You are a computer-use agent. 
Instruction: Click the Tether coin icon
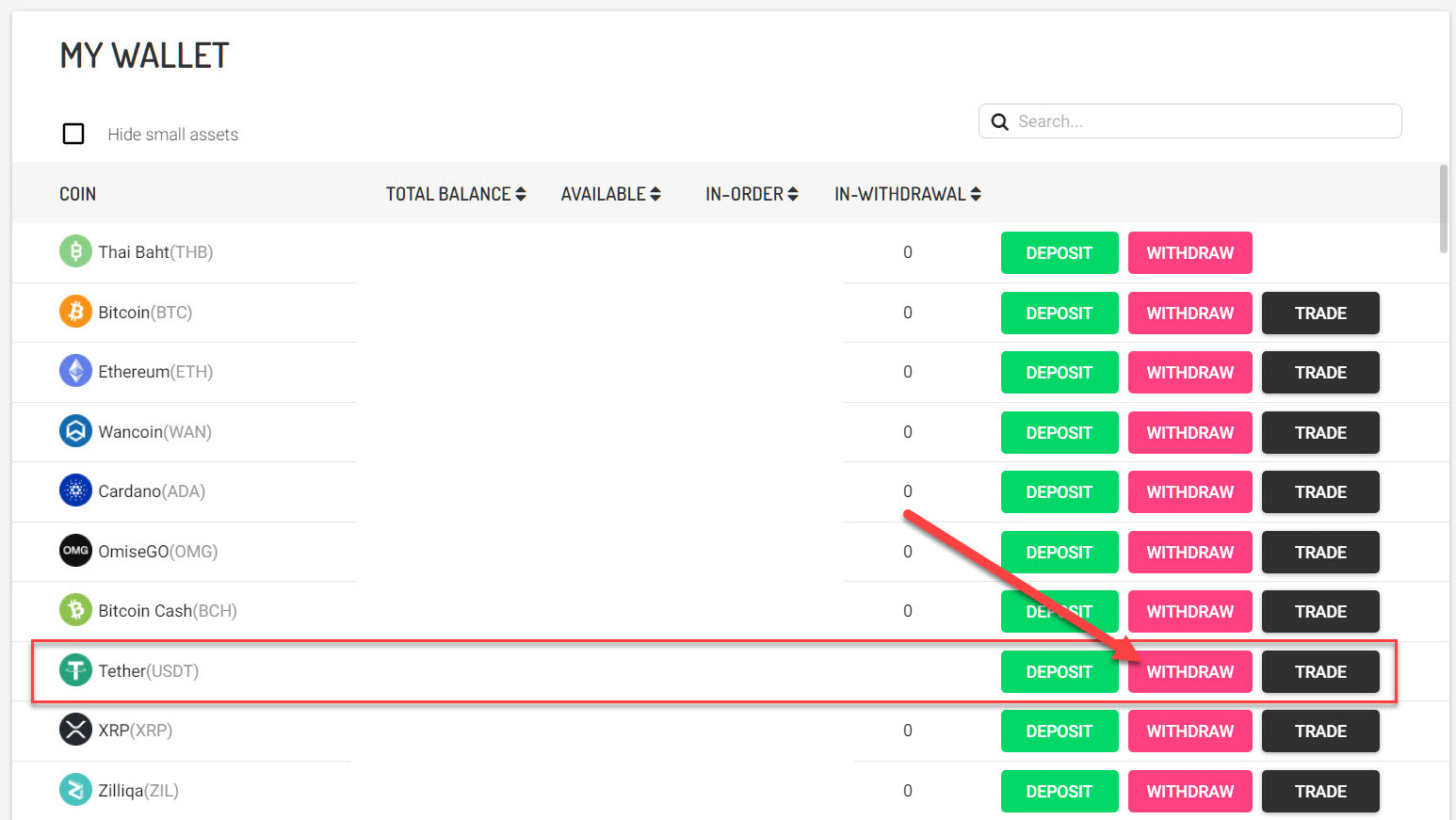click(75, 670)
